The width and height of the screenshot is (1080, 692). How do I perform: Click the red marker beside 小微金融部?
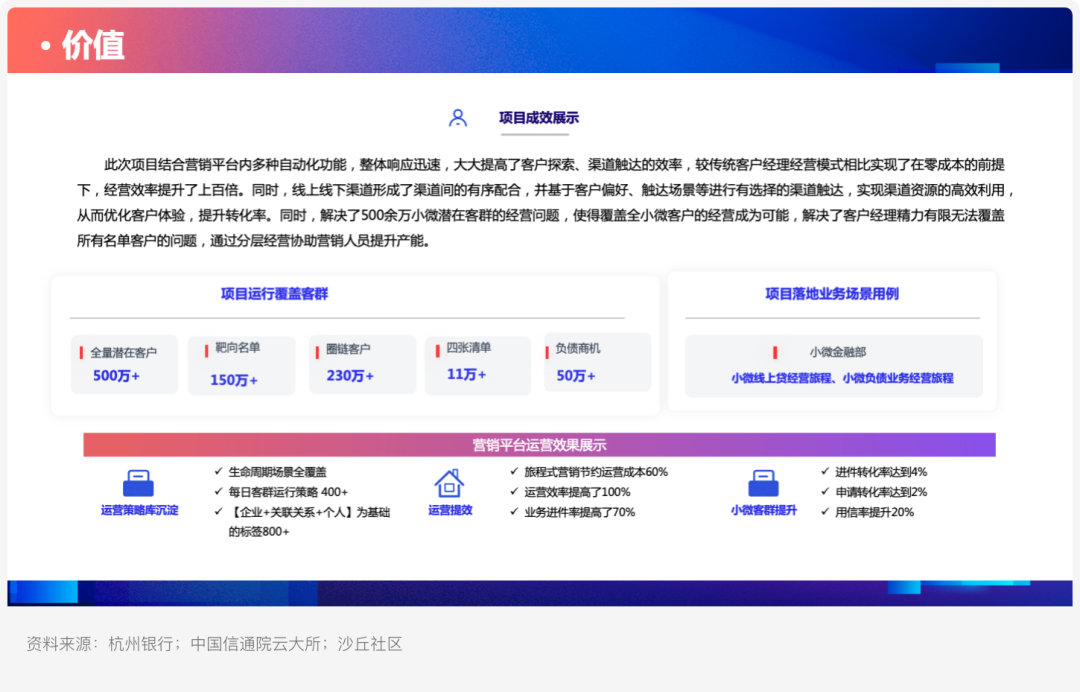pyautogui.click(x=775, y=353)
